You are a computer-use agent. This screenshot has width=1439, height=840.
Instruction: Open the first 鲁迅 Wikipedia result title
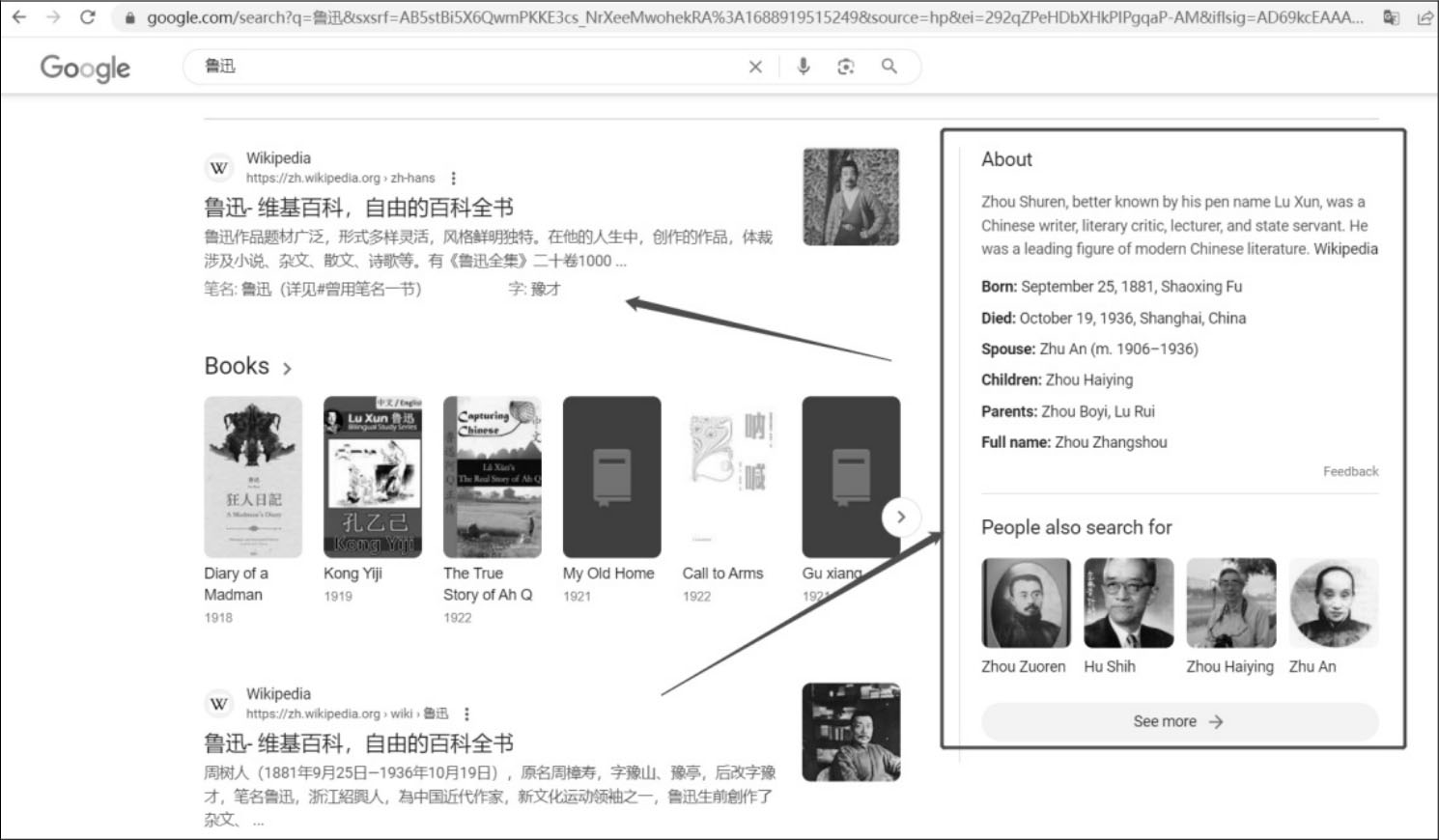click(x=358, y=208)
